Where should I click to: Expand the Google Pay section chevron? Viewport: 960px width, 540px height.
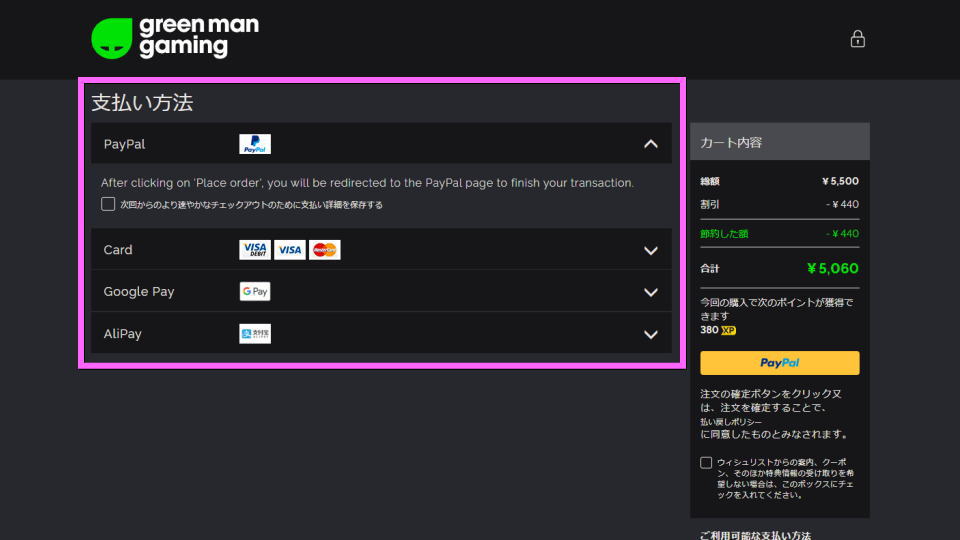(650, 292)
